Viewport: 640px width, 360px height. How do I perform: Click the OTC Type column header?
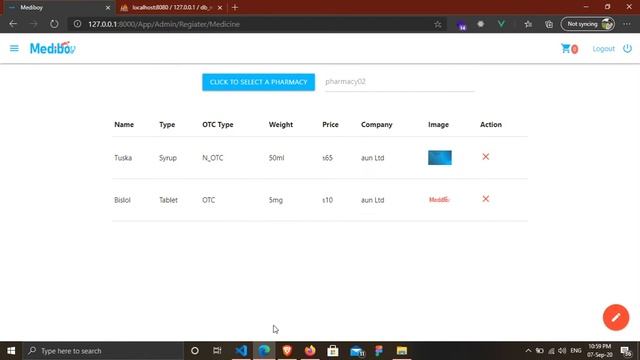pyautogui.click(x=218, y=124)
